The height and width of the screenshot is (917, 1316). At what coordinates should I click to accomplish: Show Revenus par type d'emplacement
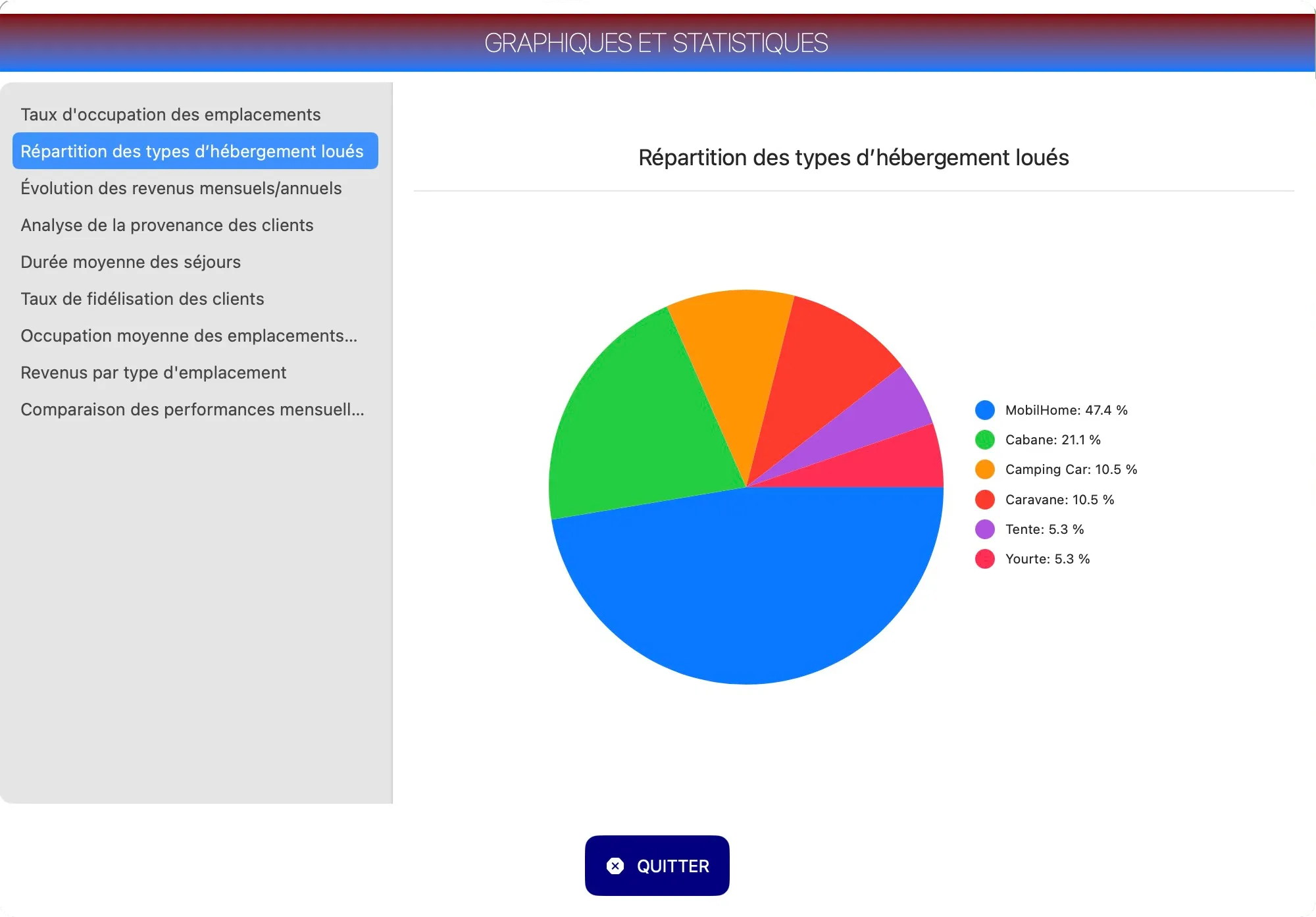click(195, 373)
